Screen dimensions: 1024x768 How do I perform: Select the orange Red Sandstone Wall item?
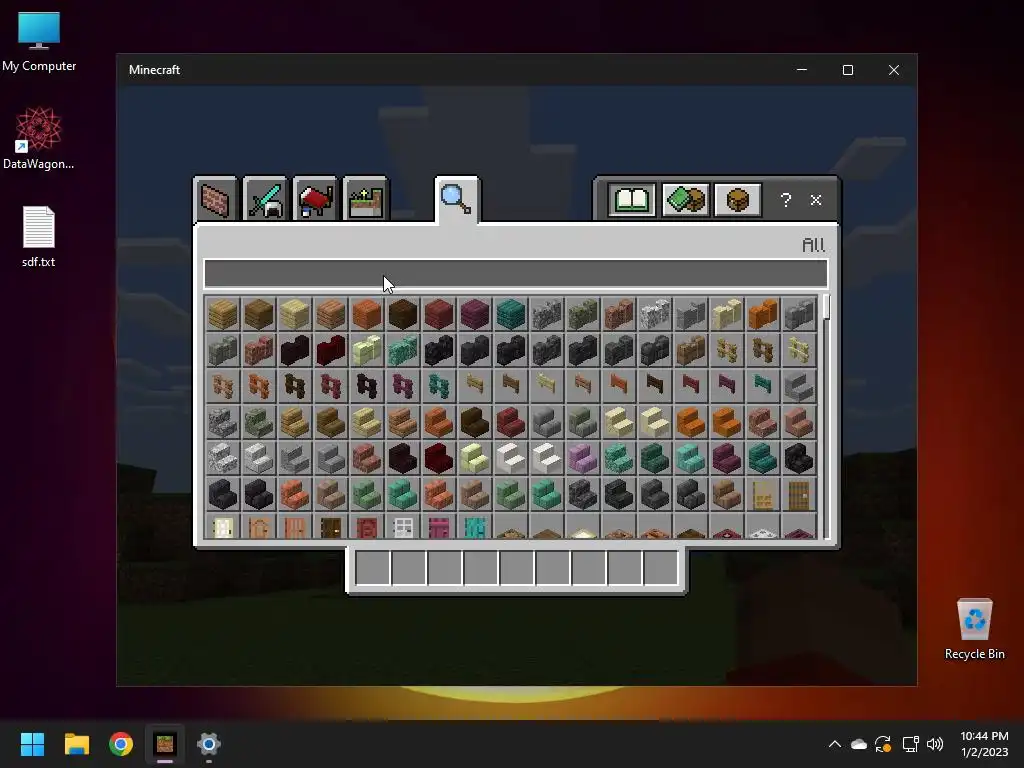coord(762,314)
